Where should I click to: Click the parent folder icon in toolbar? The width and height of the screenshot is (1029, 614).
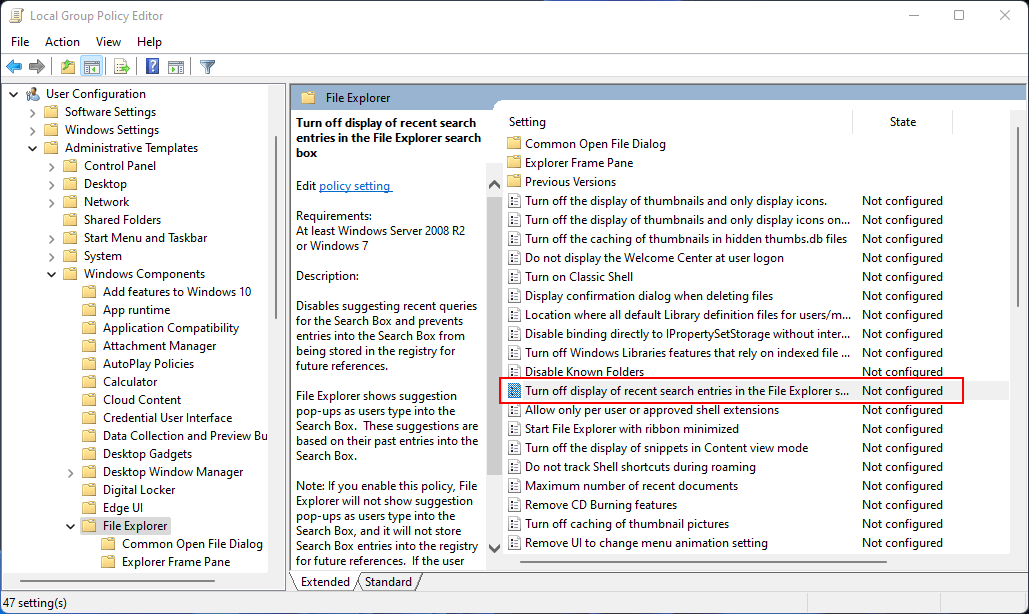pos(67,66)
